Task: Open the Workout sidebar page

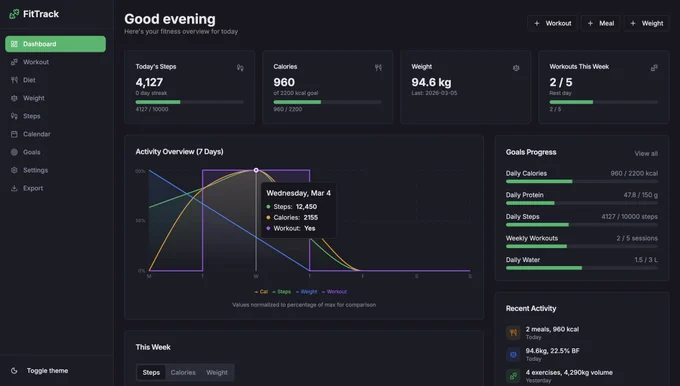Action: click(56, 62)
